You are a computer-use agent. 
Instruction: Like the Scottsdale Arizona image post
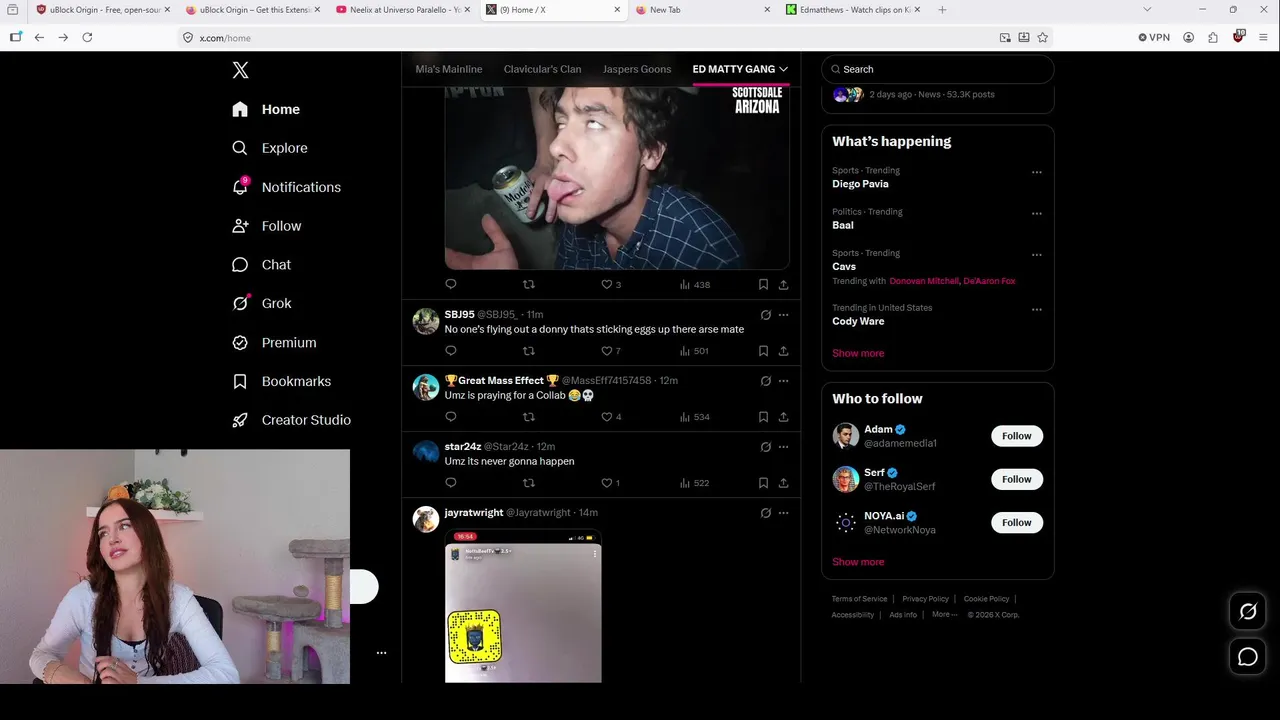coord(611,285)
